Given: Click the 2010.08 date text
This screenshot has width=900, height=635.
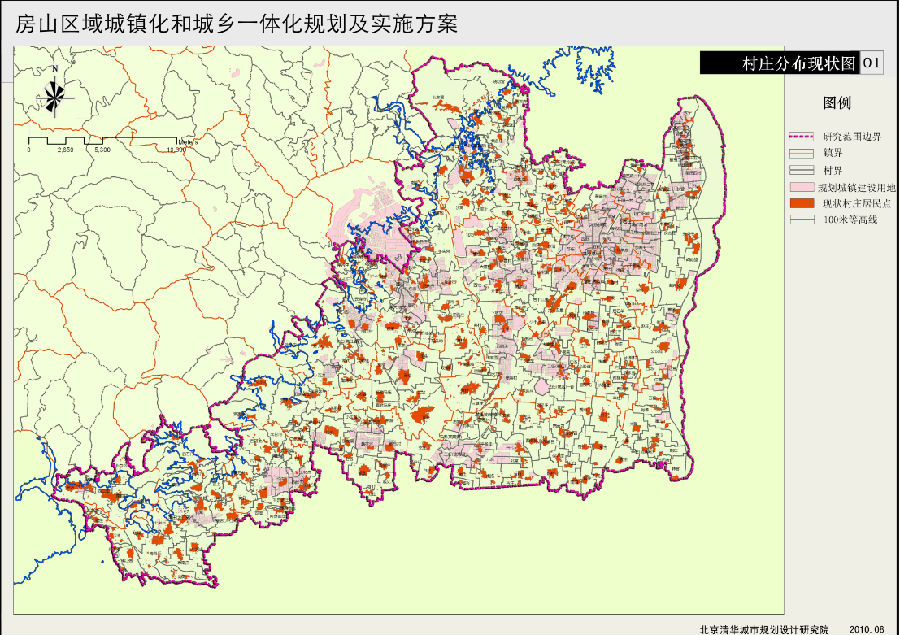Looking at the screenshot, I should [866, 629].
